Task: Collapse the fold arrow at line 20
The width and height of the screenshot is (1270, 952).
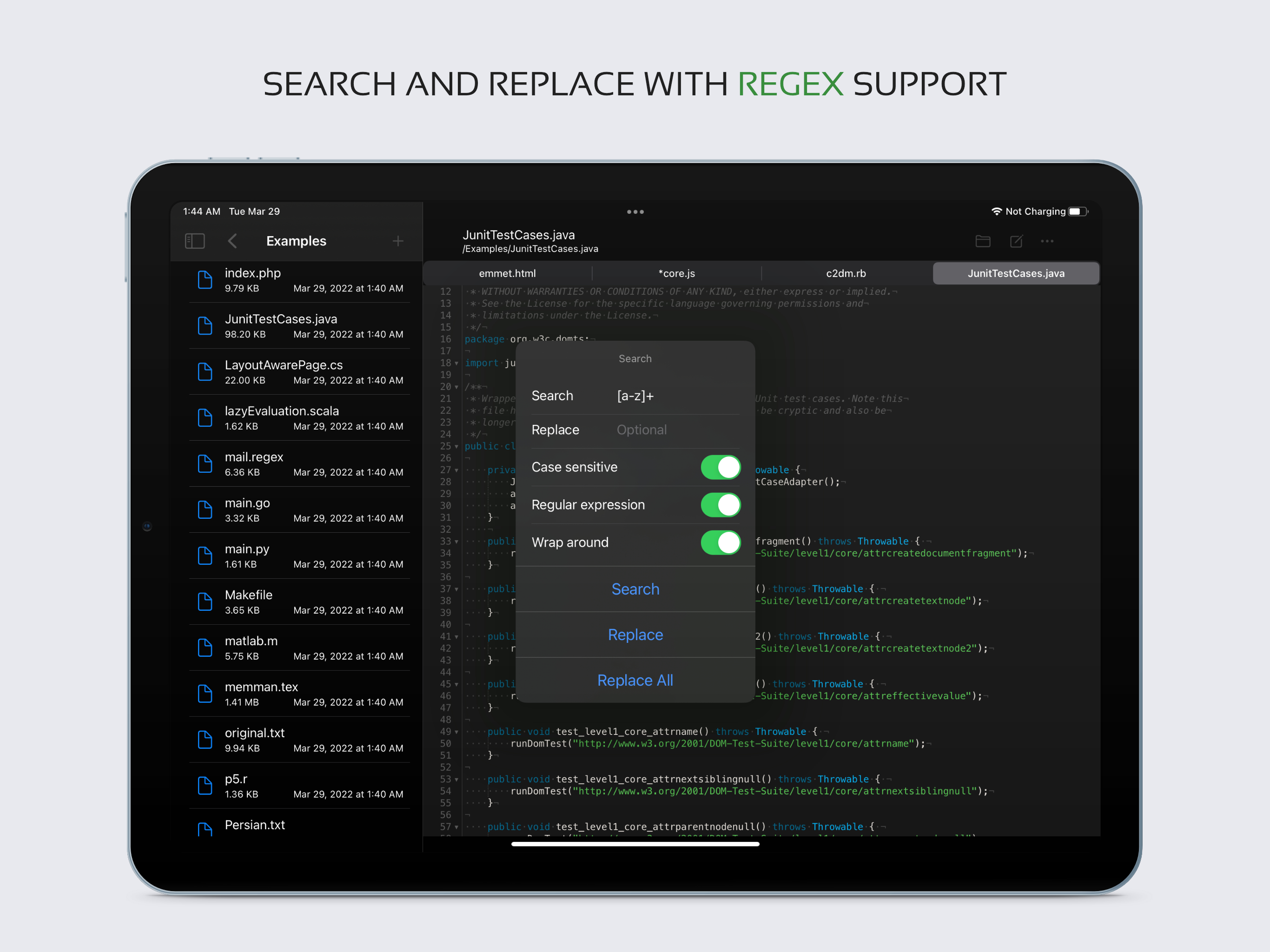Action: (x=456, y=387)
